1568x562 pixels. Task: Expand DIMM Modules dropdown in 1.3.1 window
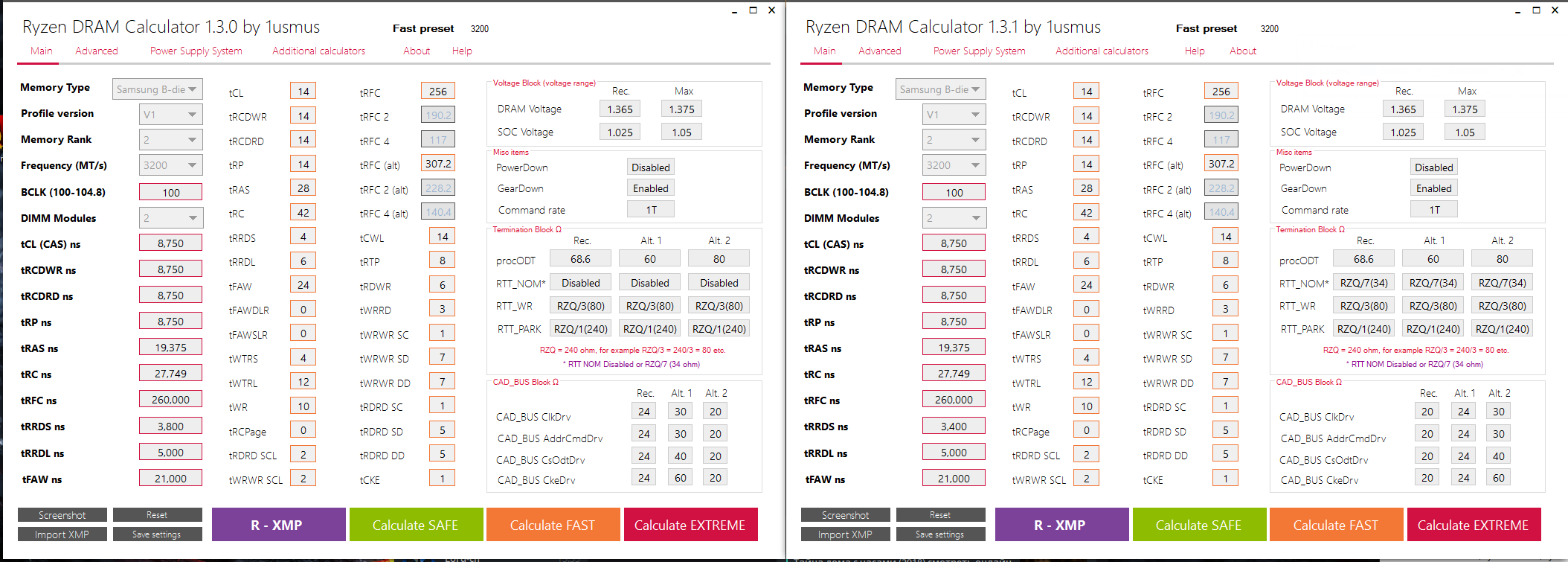pyautogui.click(x=954, y=218)
